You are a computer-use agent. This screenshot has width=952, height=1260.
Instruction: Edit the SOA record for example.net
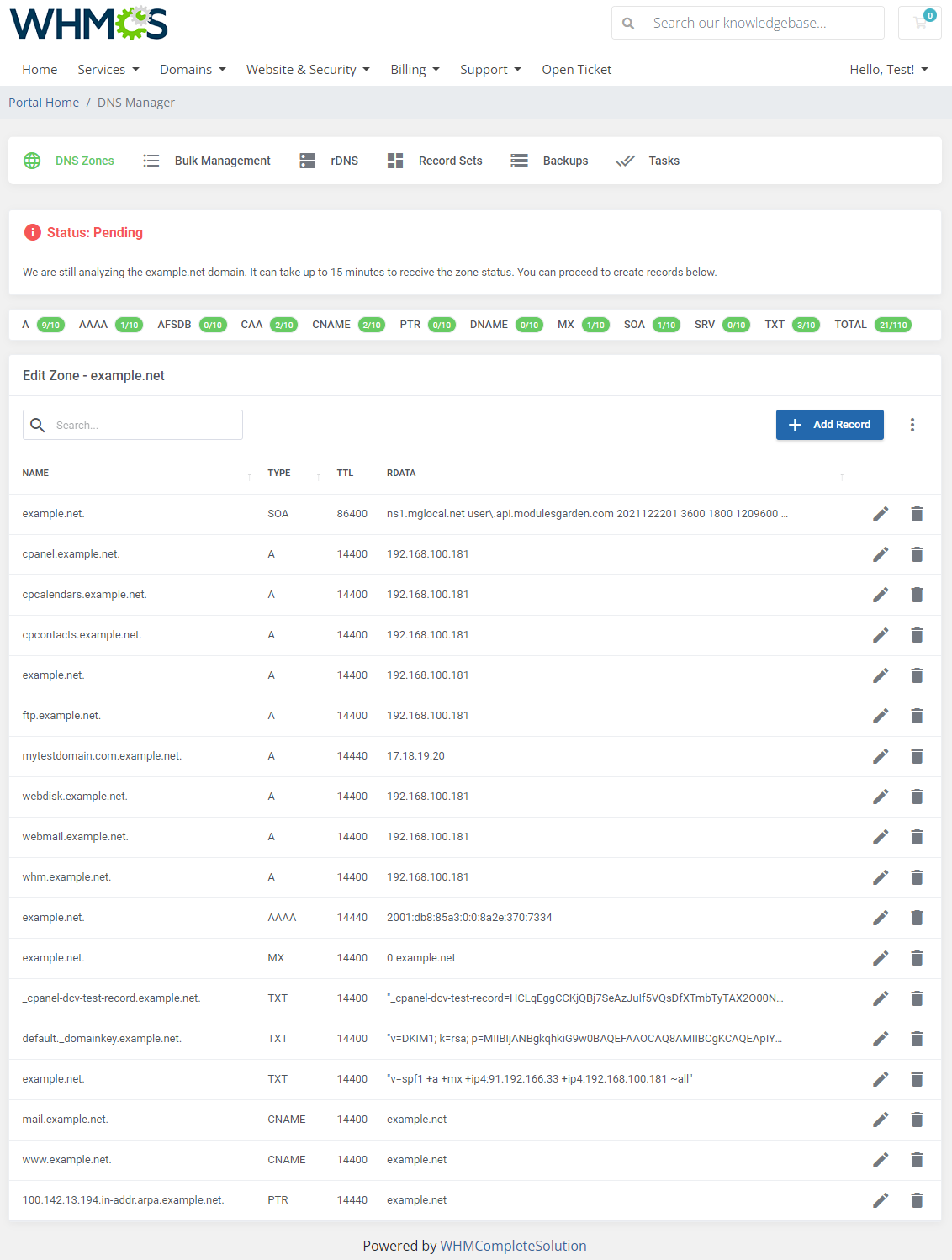881,514
